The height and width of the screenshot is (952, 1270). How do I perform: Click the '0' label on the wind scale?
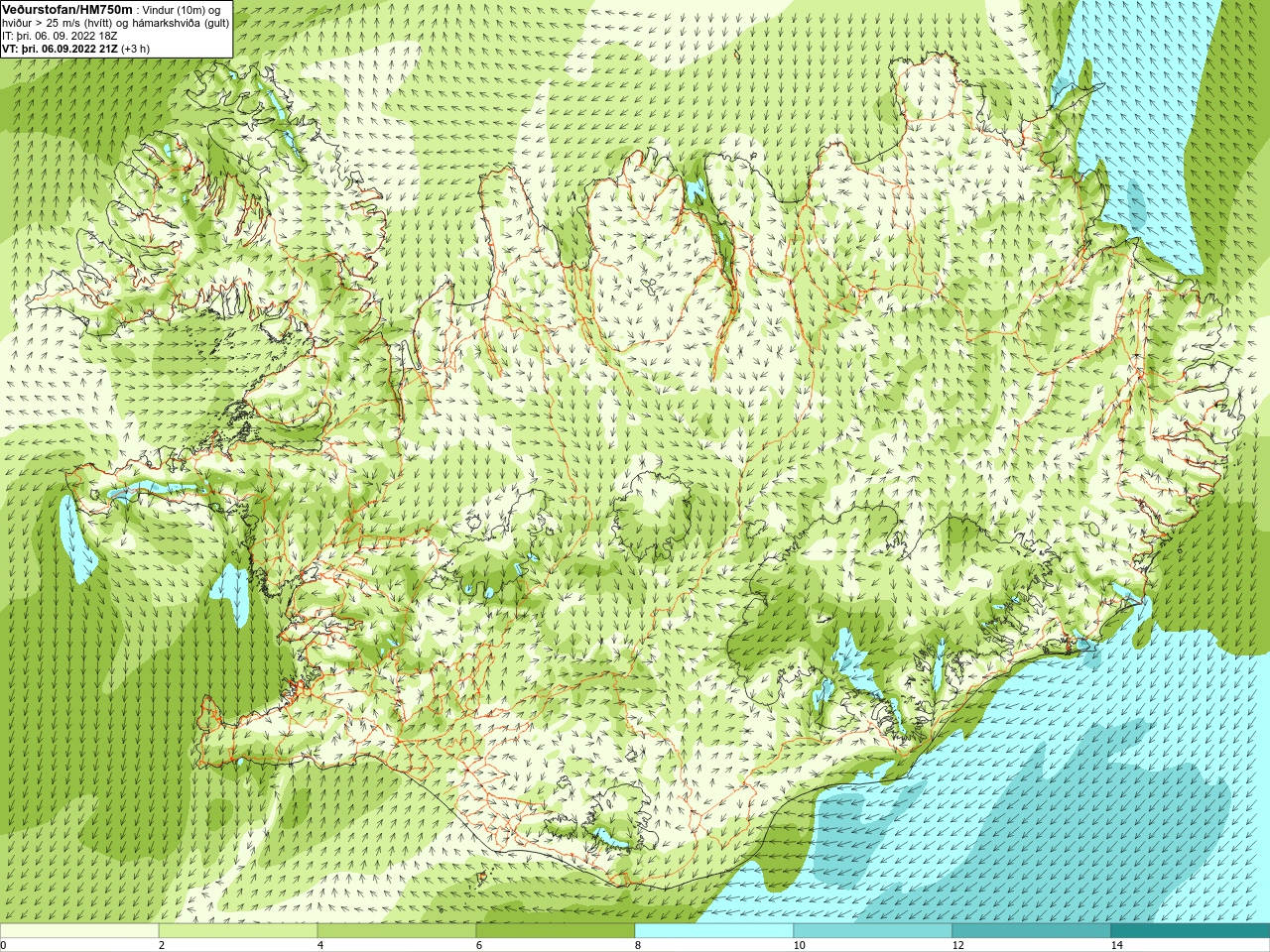point(3,945)
